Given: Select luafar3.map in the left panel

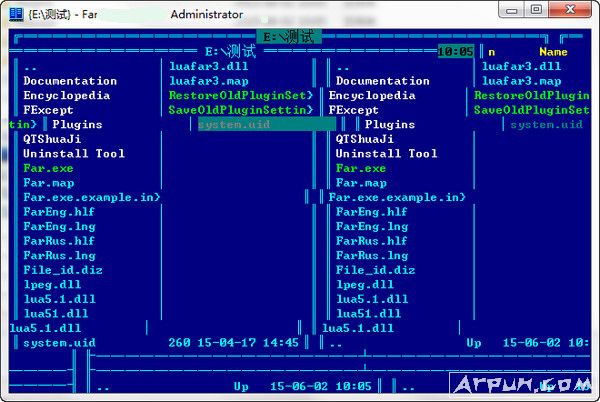Looking at the screenshot, I should tap(209, 81).
